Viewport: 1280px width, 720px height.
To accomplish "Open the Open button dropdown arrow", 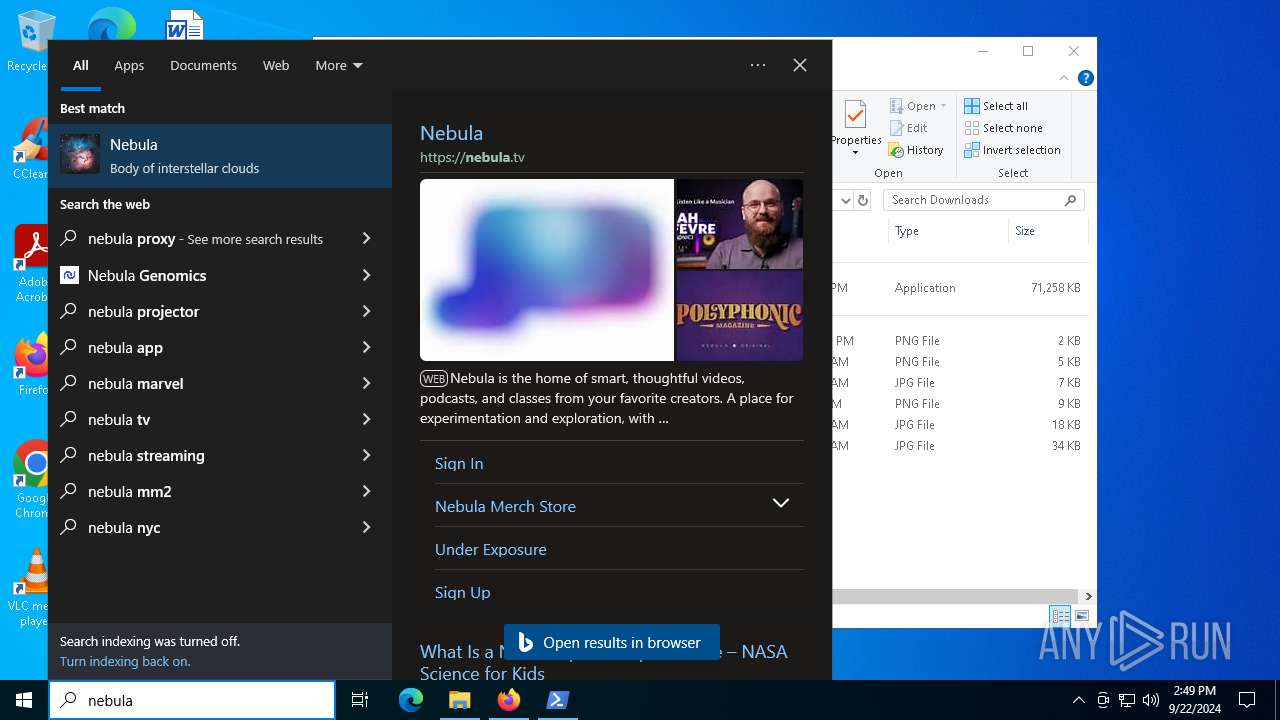I will click(943, 106).
